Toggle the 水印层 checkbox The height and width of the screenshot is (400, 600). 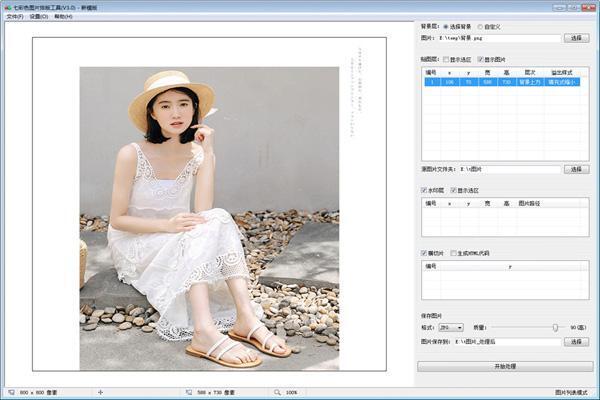[x=425, y=190]
